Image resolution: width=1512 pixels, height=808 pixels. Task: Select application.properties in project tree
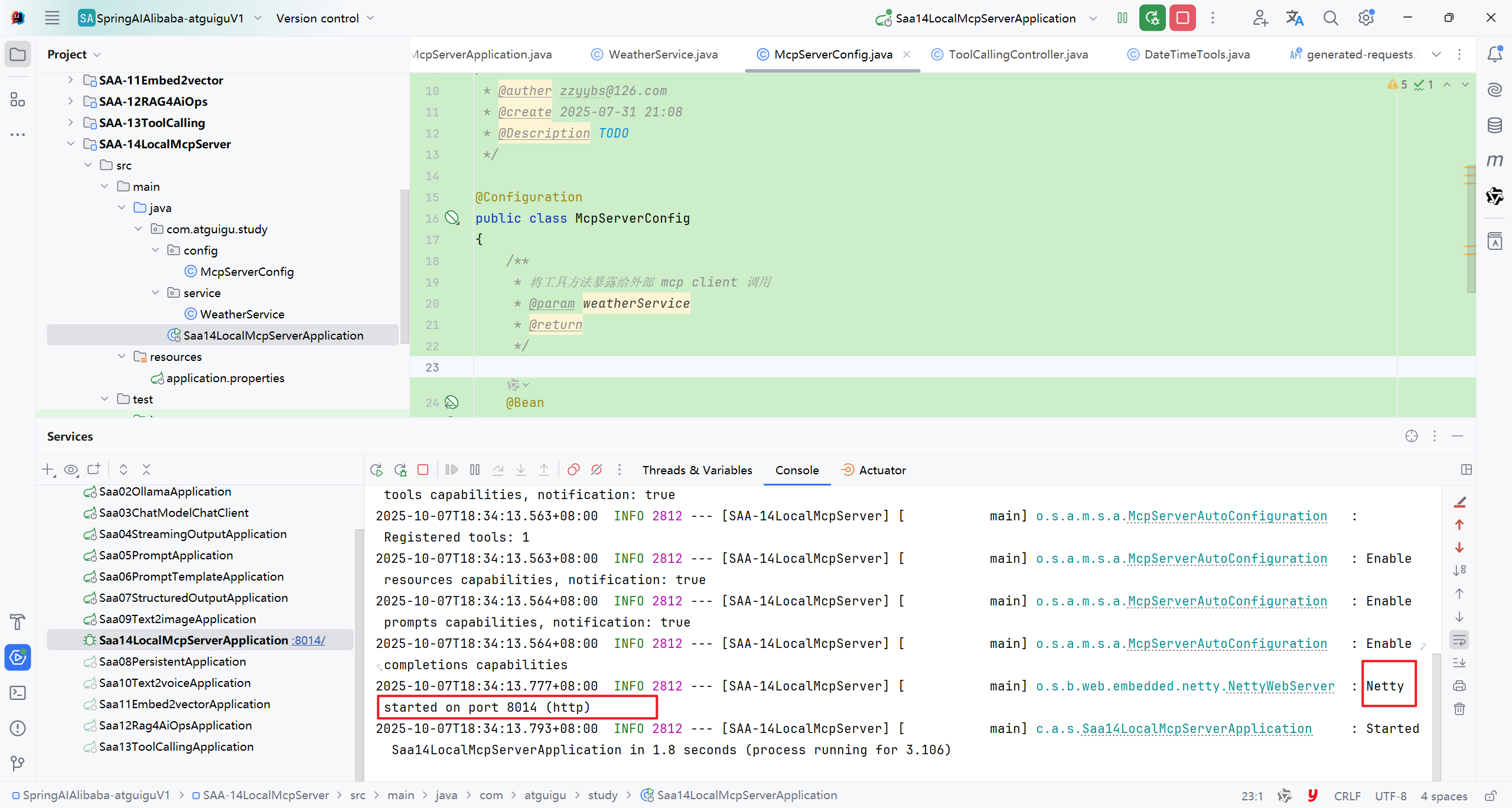click(x=225, y=378)
